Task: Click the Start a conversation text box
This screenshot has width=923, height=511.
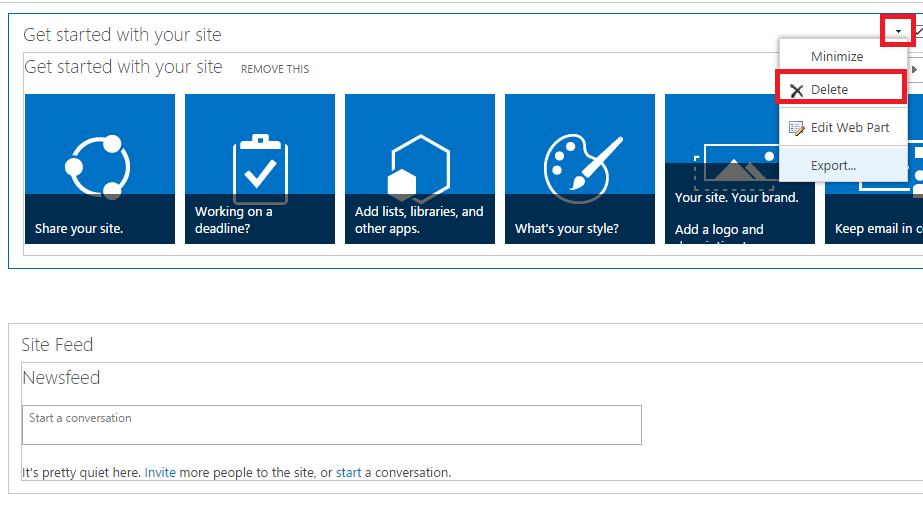Action: pyautogui.click(x=332, y=424)
